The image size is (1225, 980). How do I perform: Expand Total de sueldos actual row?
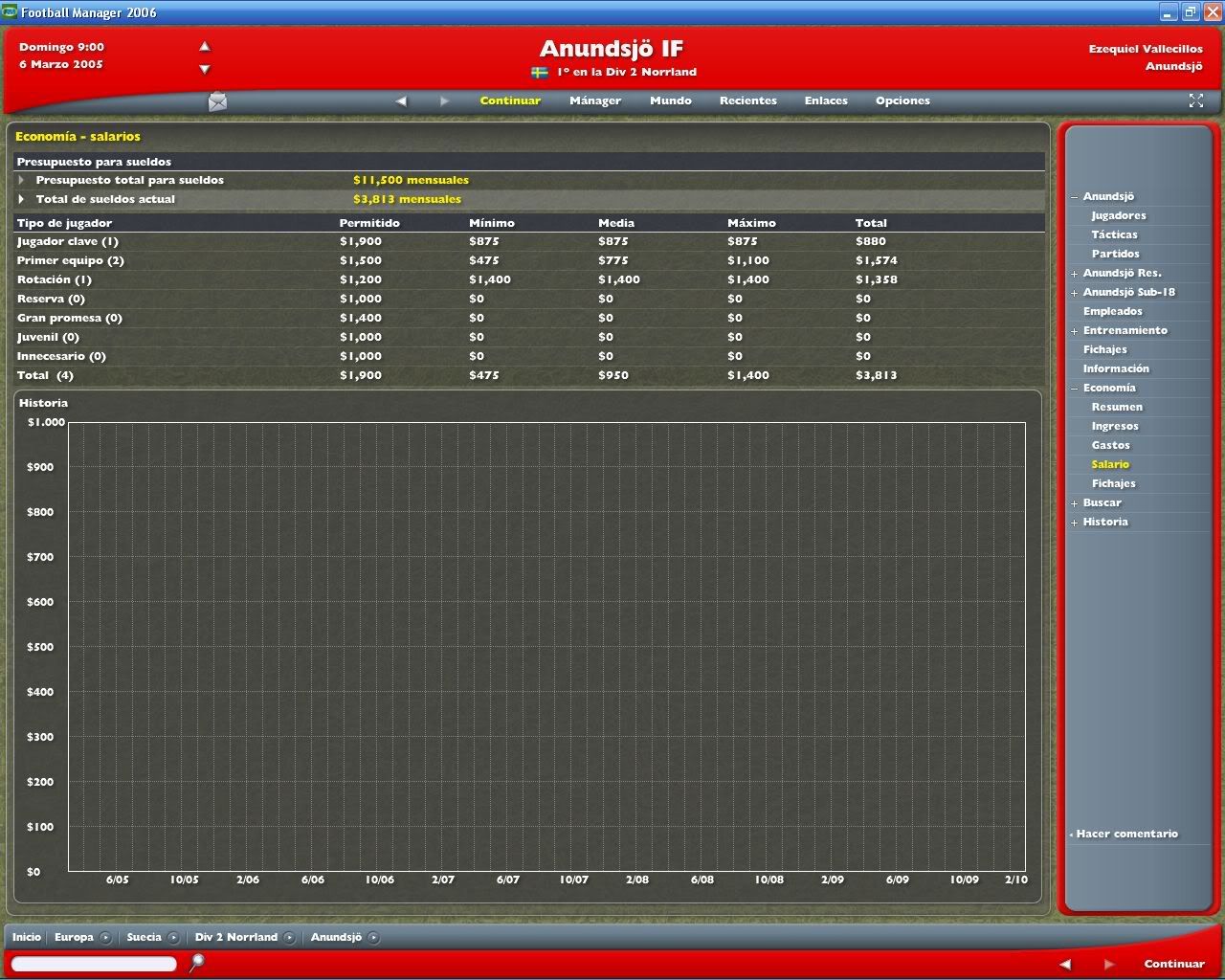click(x=21, y=199)
